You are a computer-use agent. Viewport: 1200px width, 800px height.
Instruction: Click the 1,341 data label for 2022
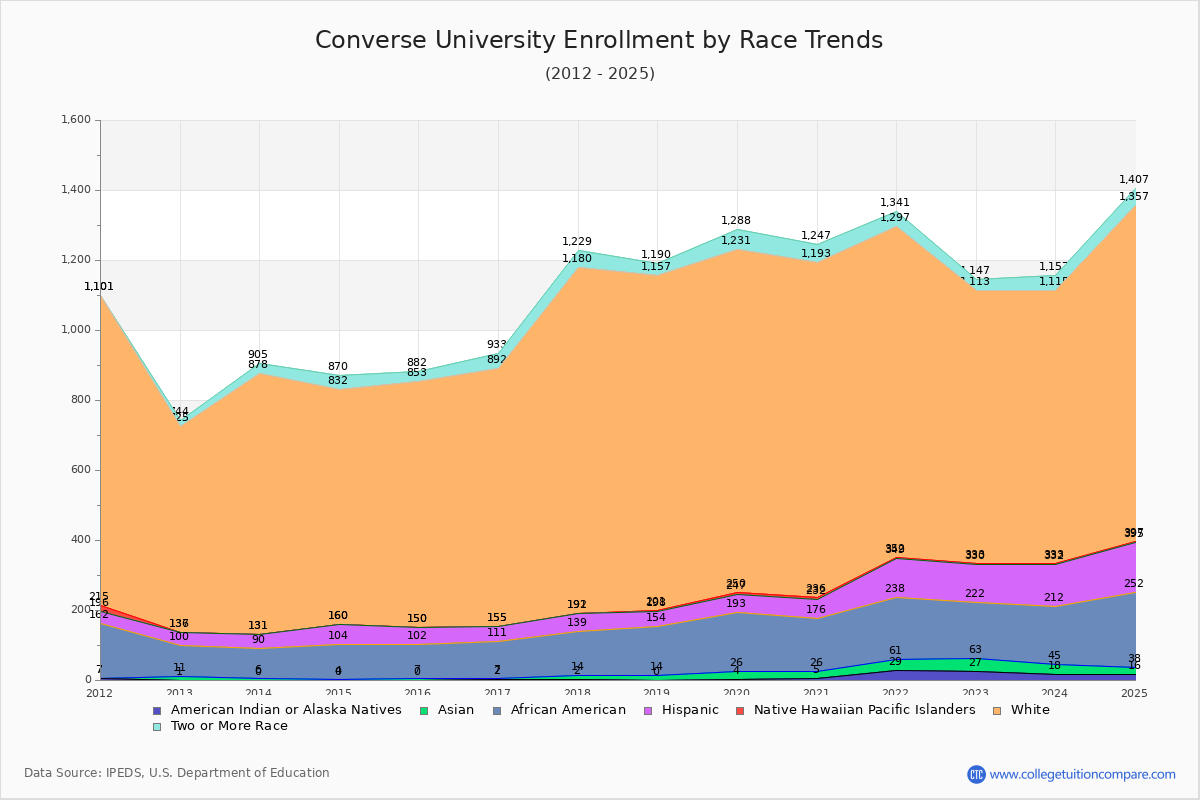(895, 202)
